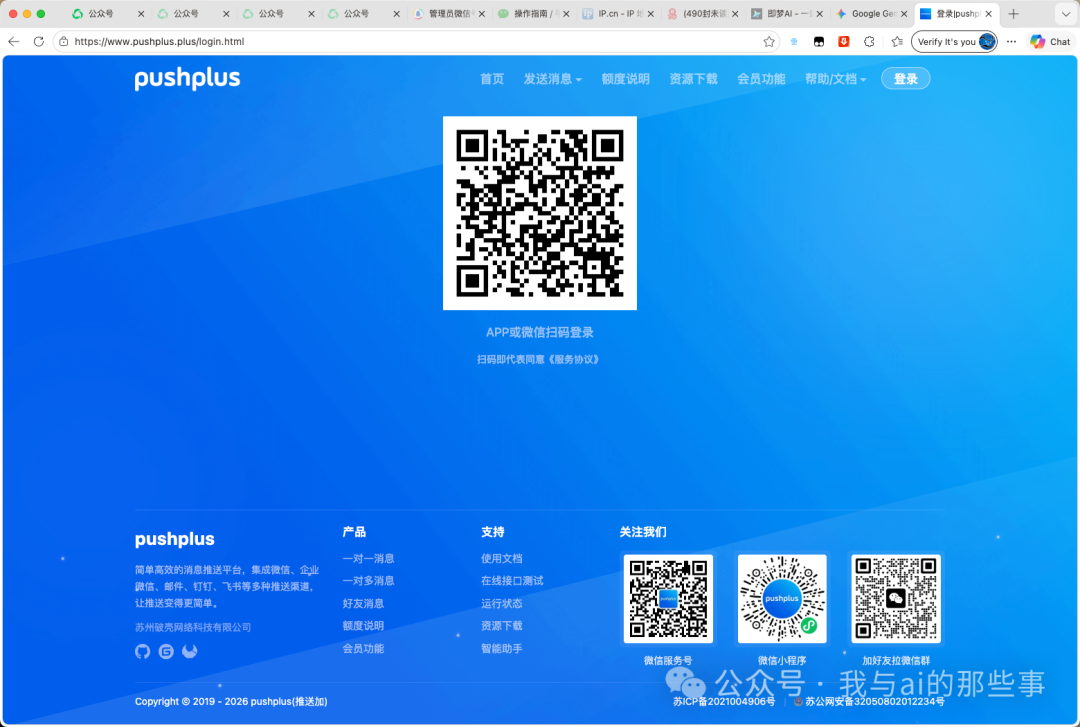Click the GitHub icon in the footer
Screen dimensions: 1080x727
pyautogui.click(x=143, y=651)
